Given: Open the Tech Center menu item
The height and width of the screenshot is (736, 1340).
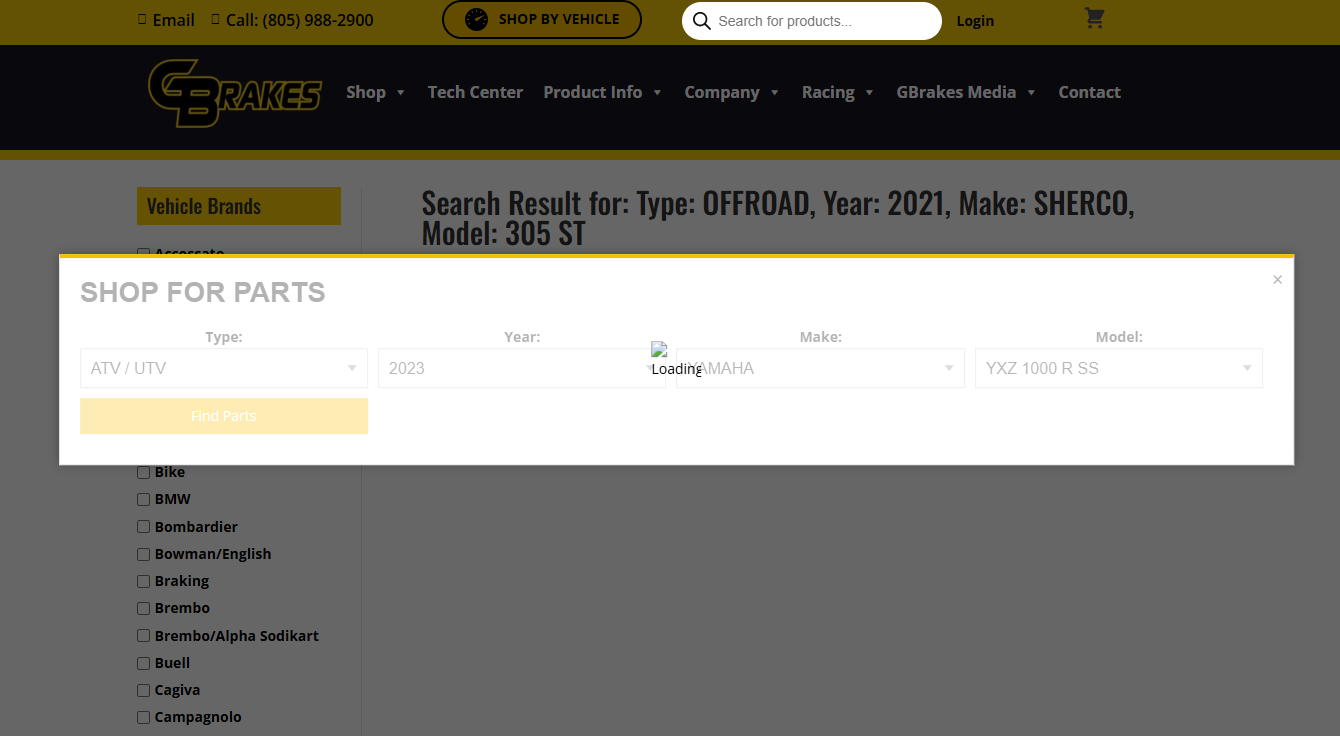Looking at the screenshot, I should pos(475,92).
